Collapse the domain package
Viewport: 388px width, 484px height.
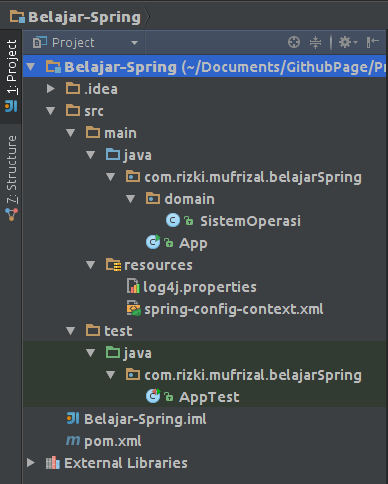(x=131, y=199)
